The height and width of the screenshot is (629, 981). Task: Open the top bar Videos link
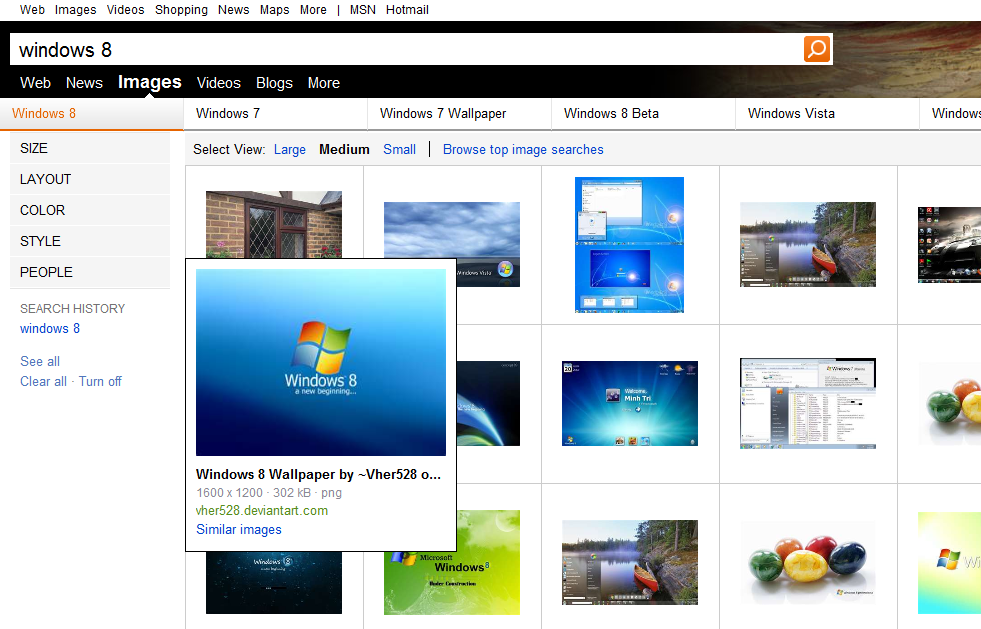point(126,9)
